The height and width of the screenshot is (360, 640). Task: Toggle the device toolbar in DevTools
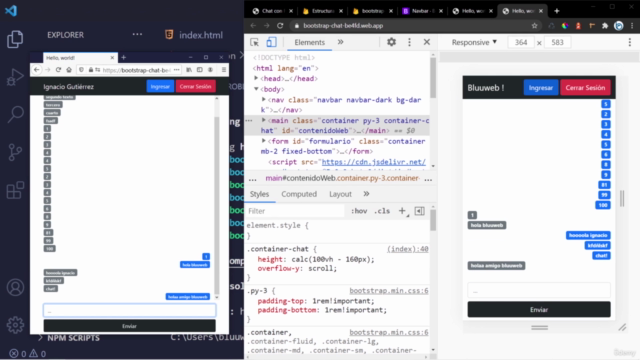coord(271,42)
